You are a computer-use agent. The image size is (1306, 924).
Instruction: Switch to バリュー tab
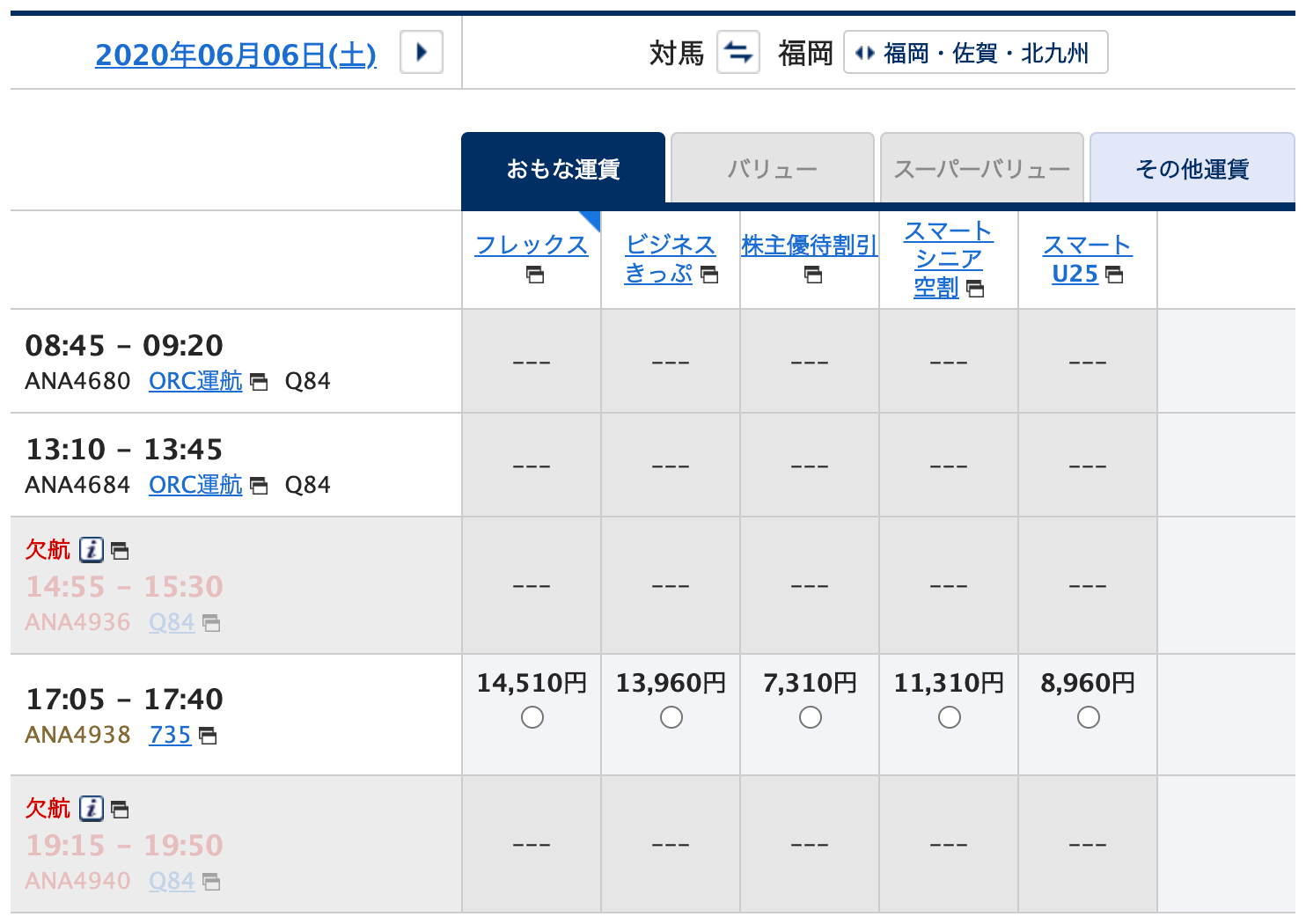[x=773, y=169]
